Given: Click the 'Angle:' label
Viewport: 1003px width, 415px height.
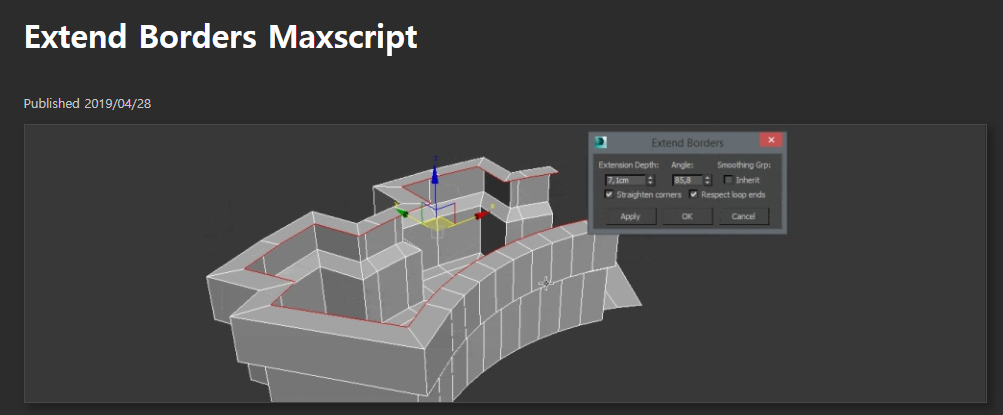Looking at the screenshot, I should 682,165.
